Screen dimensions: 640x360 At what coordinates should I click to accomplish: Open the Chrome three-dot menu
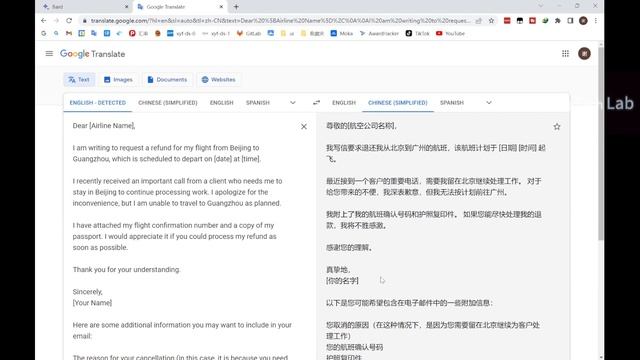(x=596, y=20)
